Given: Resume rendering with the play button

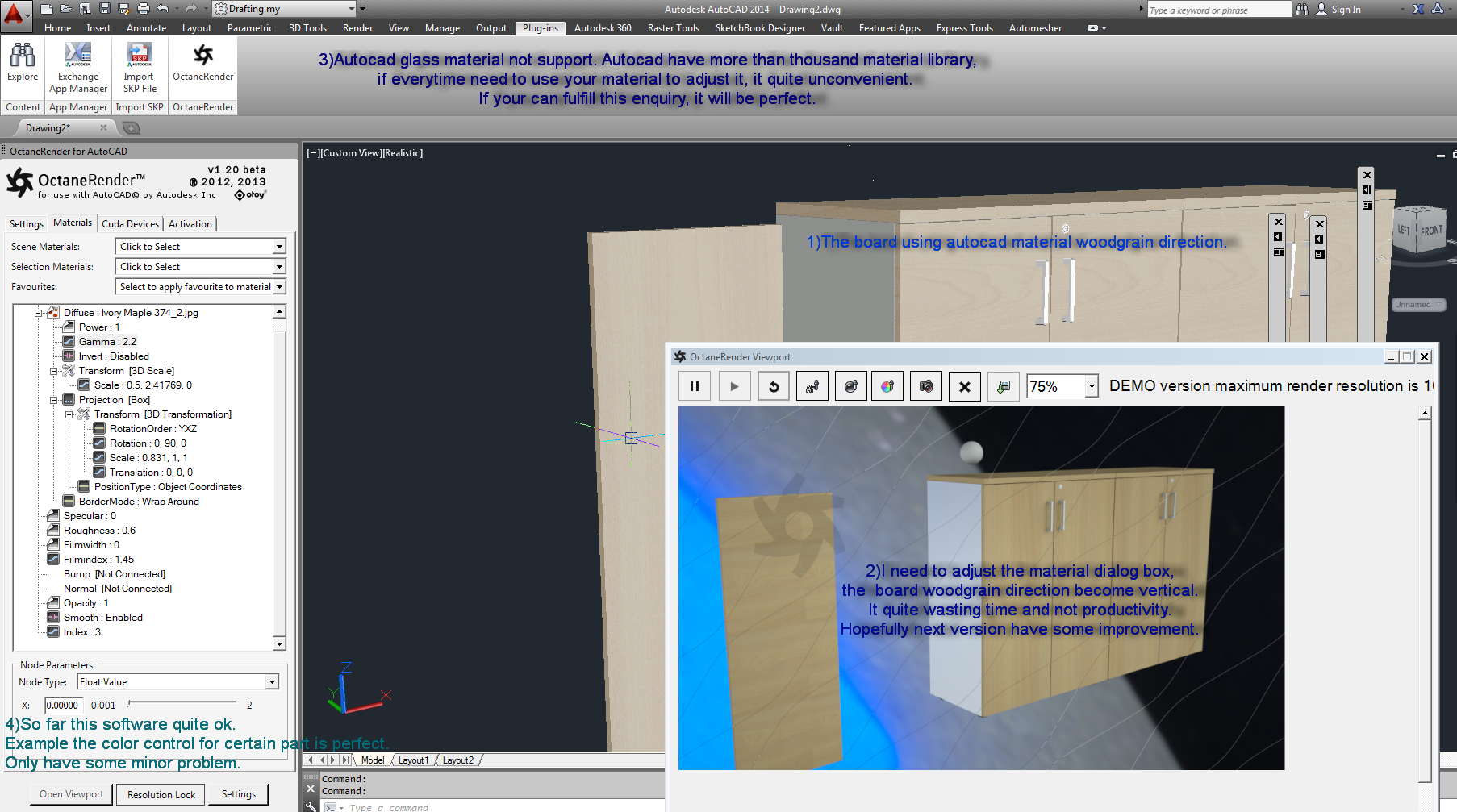Looking at the screenshot, I should tap(734, 386).
